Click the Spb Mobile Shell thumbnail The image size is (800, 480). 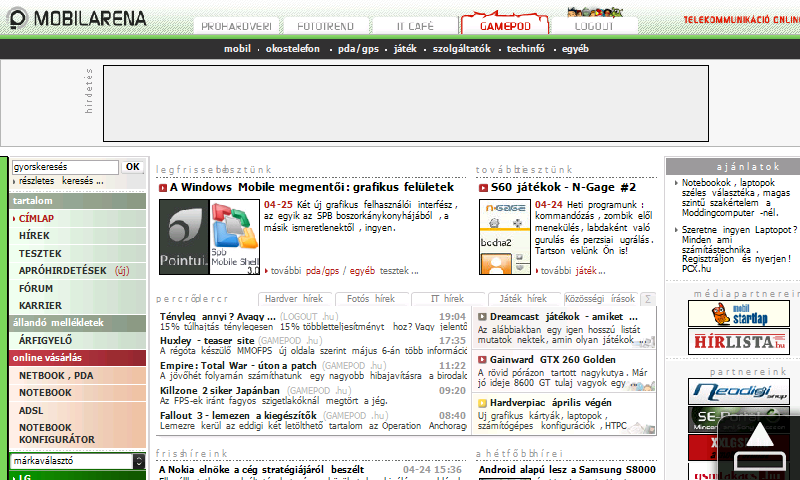(235, 237)
